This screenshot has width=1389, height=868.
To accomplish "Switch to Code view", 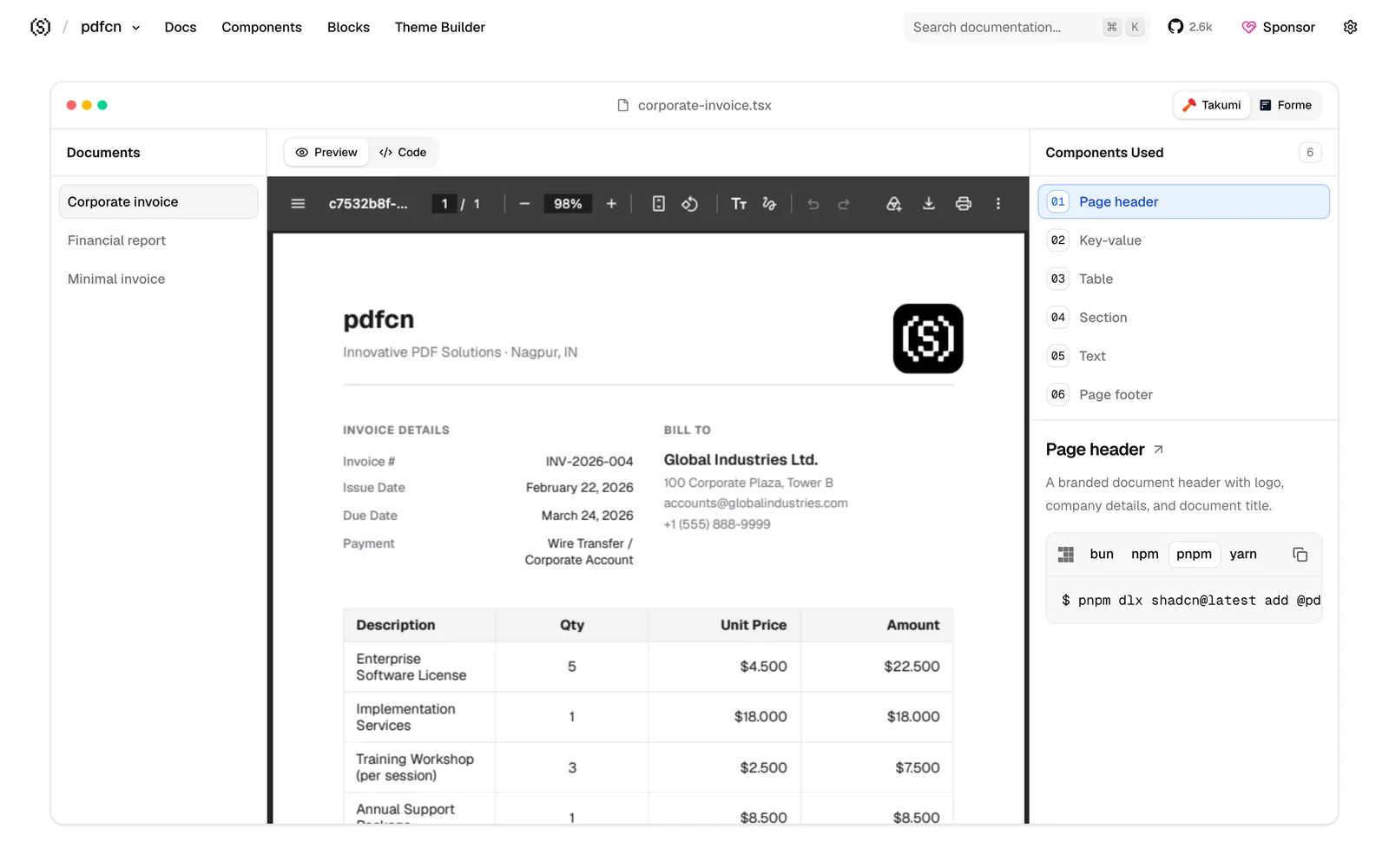I will (403, 153).
